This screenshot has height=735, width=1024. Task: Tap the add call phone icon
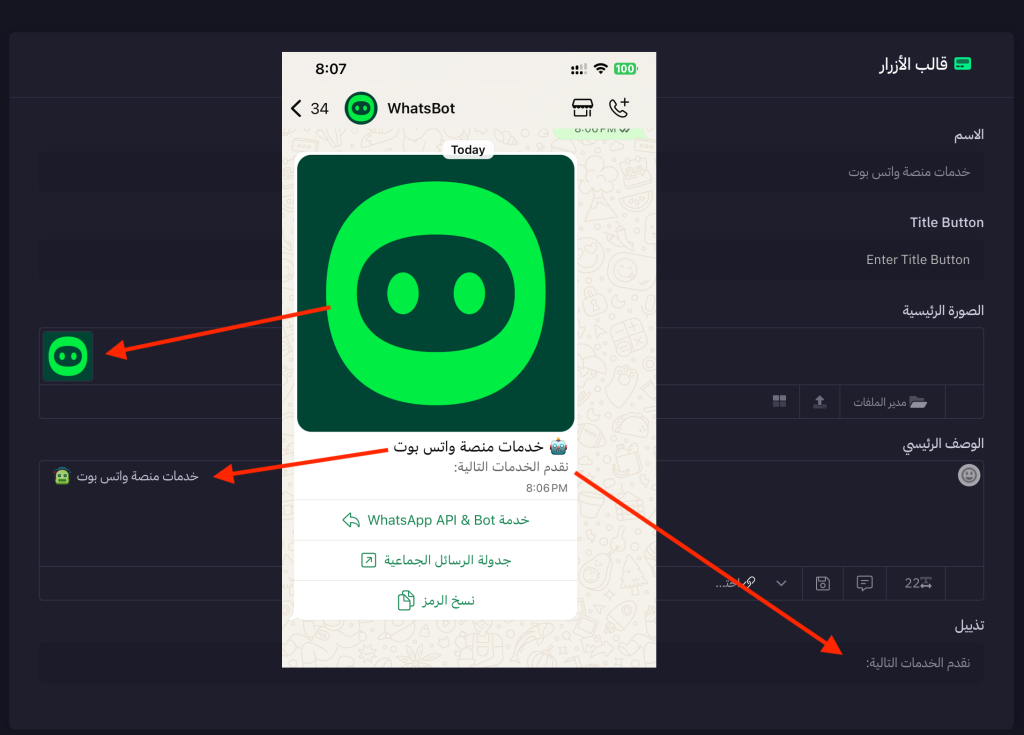click(x=618, y=108)
